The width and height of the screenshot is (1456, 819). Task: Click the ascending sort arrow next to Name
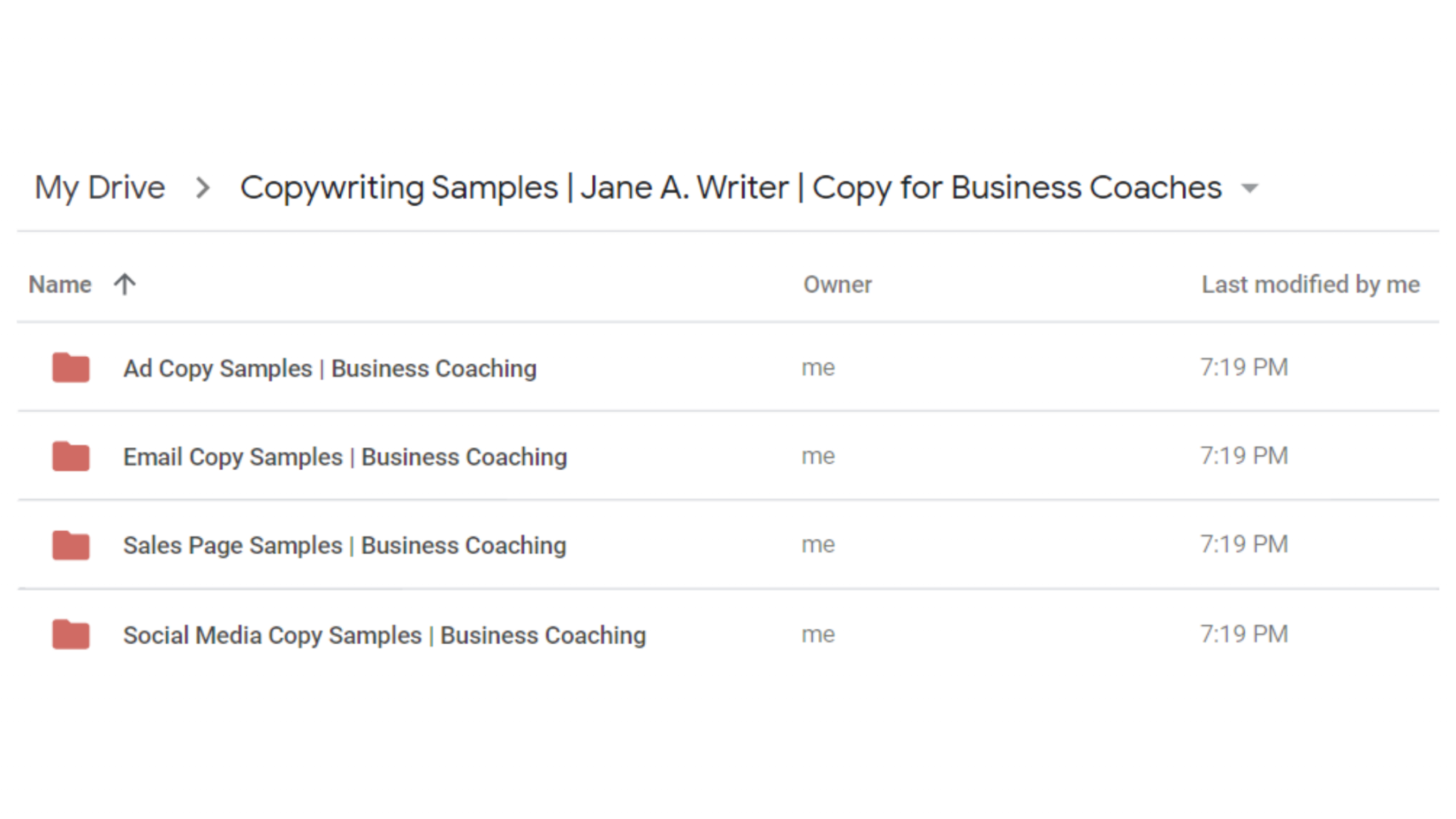click(125, 284)
